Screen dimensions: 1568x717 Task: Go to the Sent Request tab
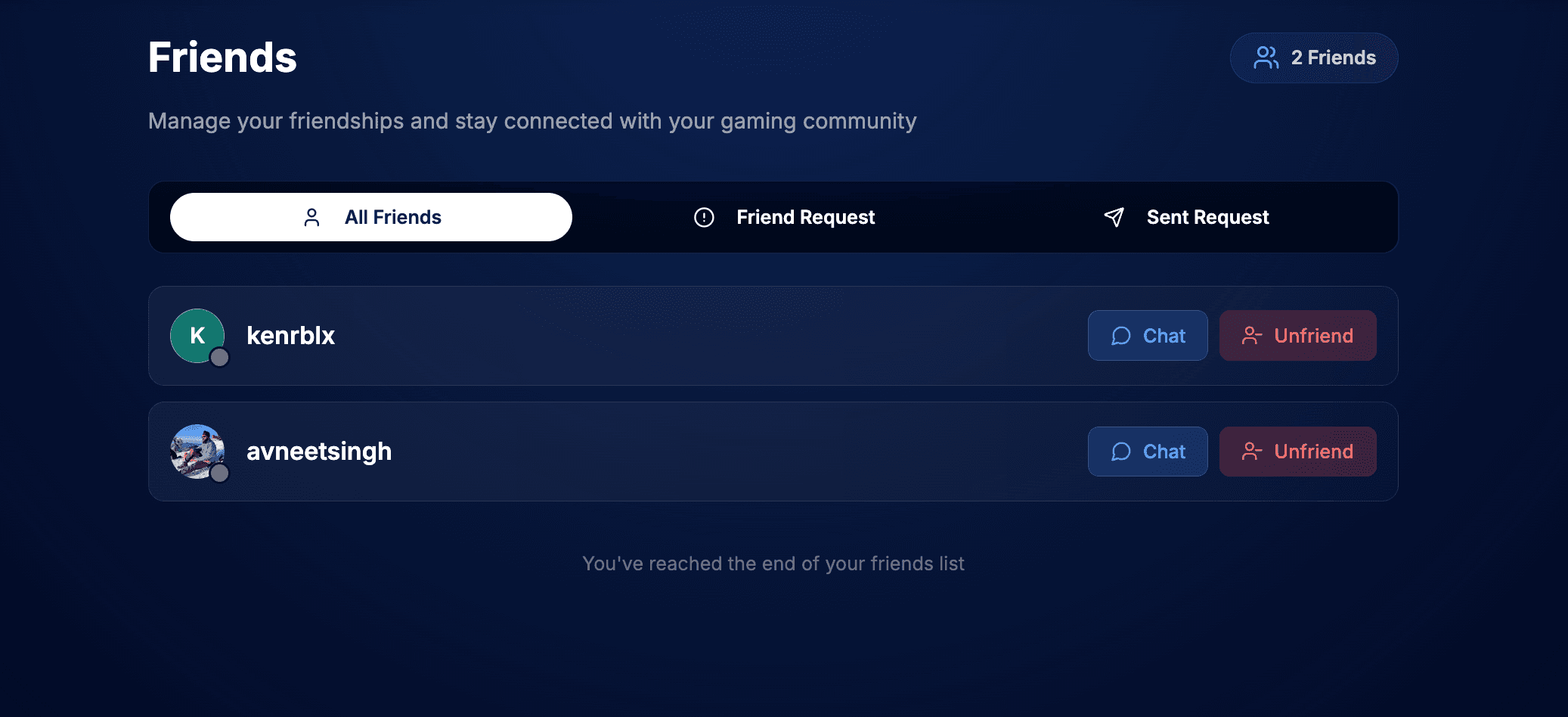point(1185,218)
